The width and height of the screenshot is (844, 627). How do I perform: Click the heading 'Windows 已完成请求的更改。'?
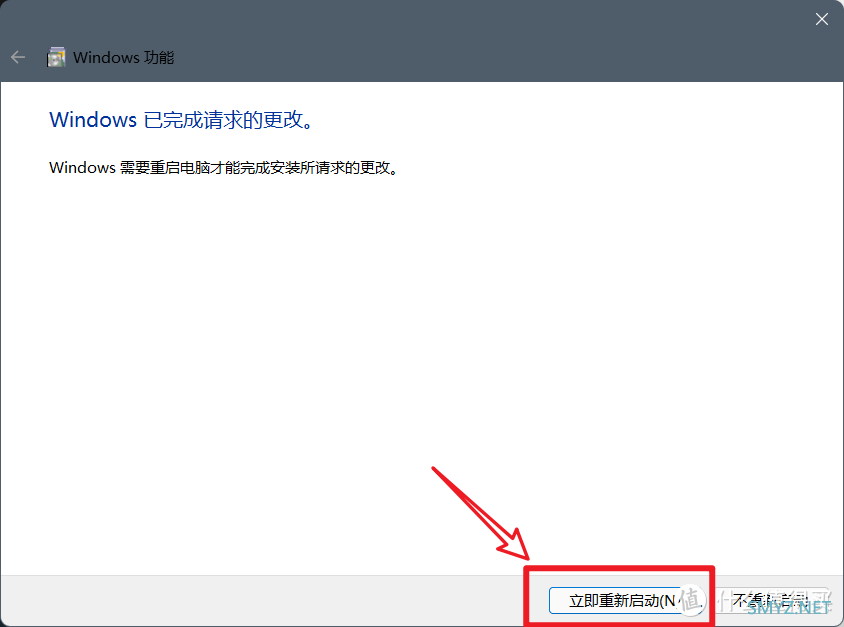coord(181,119)
